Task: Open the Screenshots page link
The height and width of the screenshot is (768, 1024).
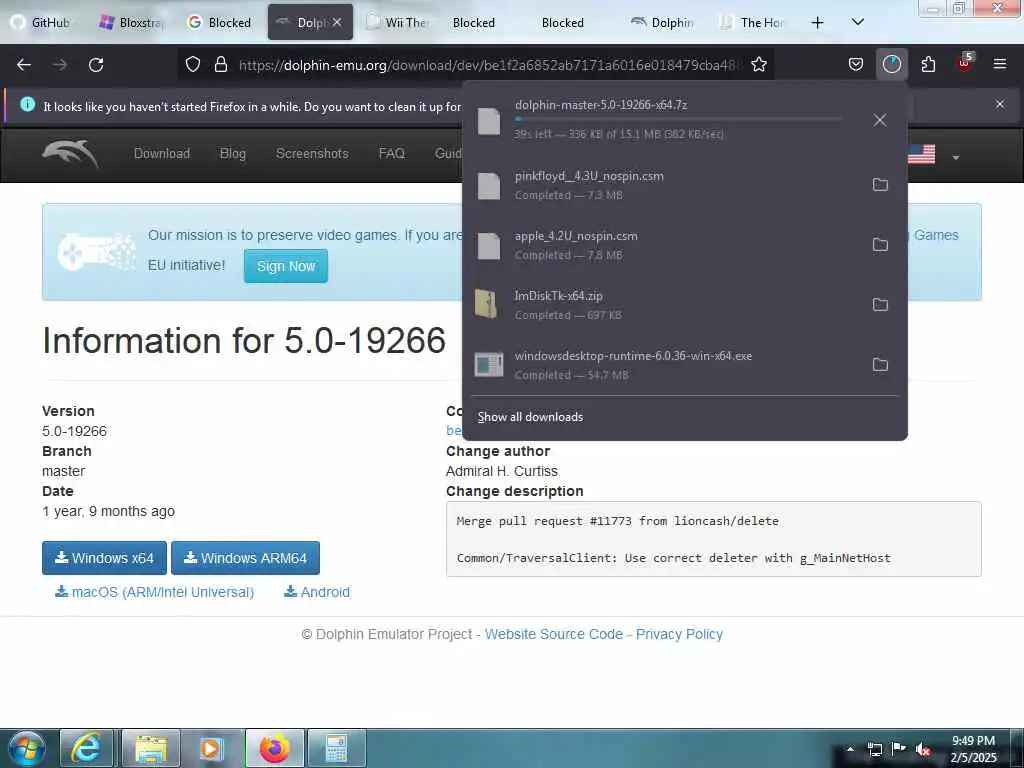Action: 312,153
